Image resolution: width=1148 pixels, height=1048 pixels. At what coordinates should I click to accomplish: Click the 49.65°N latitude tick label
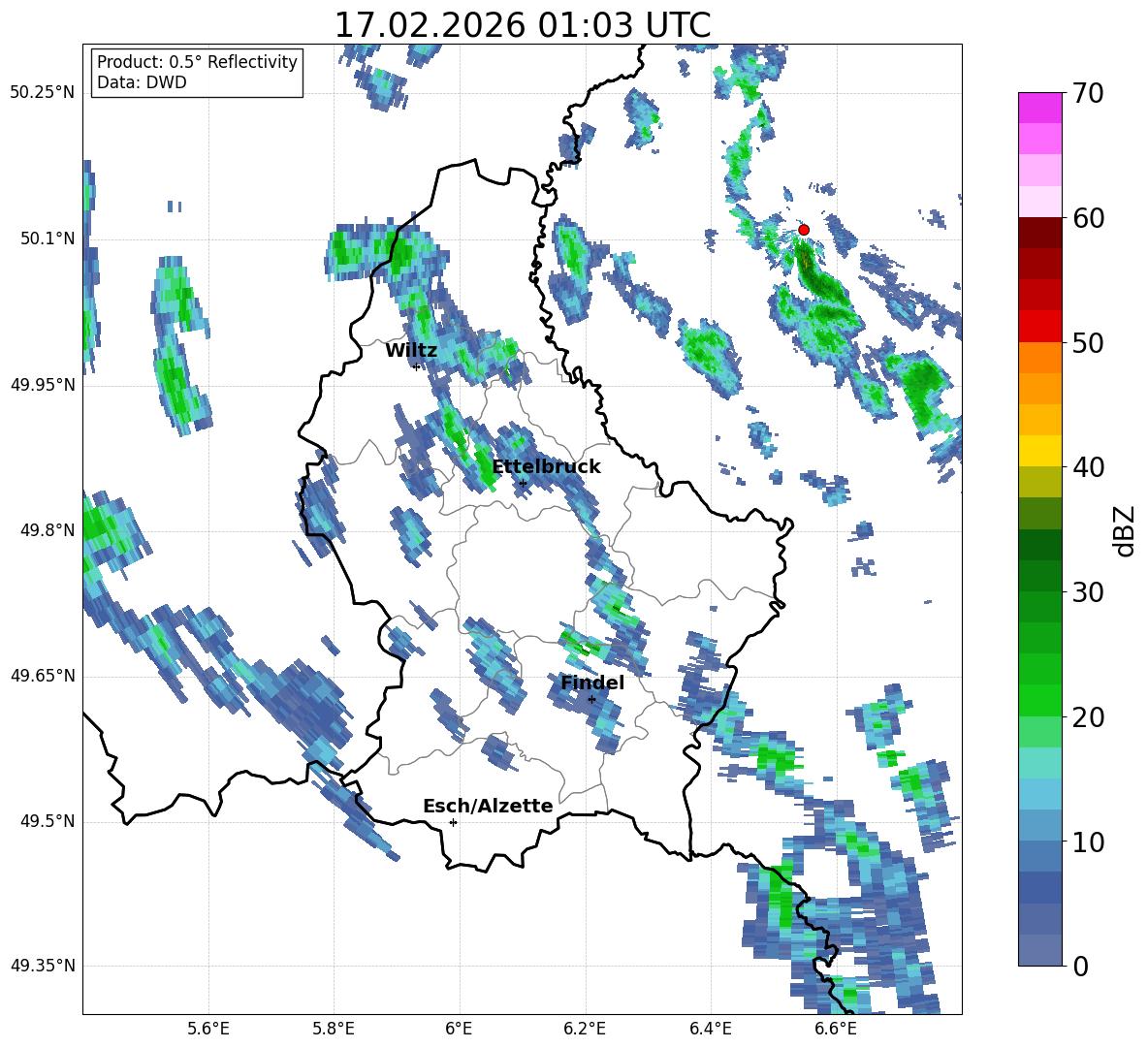tap(42, 676)
